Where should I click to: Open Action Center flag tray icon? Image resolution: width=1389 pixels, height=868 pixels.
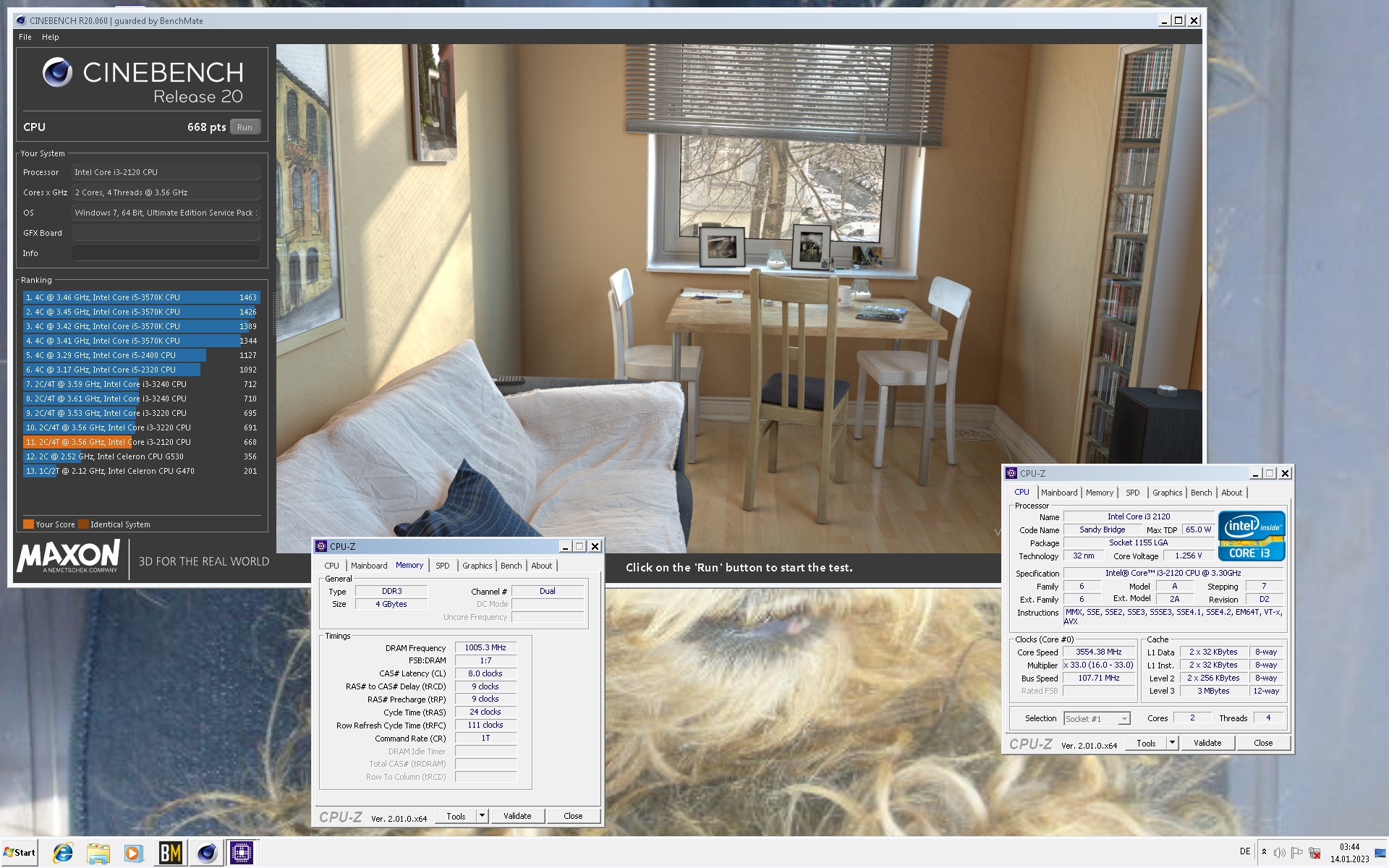(1296, 853)
